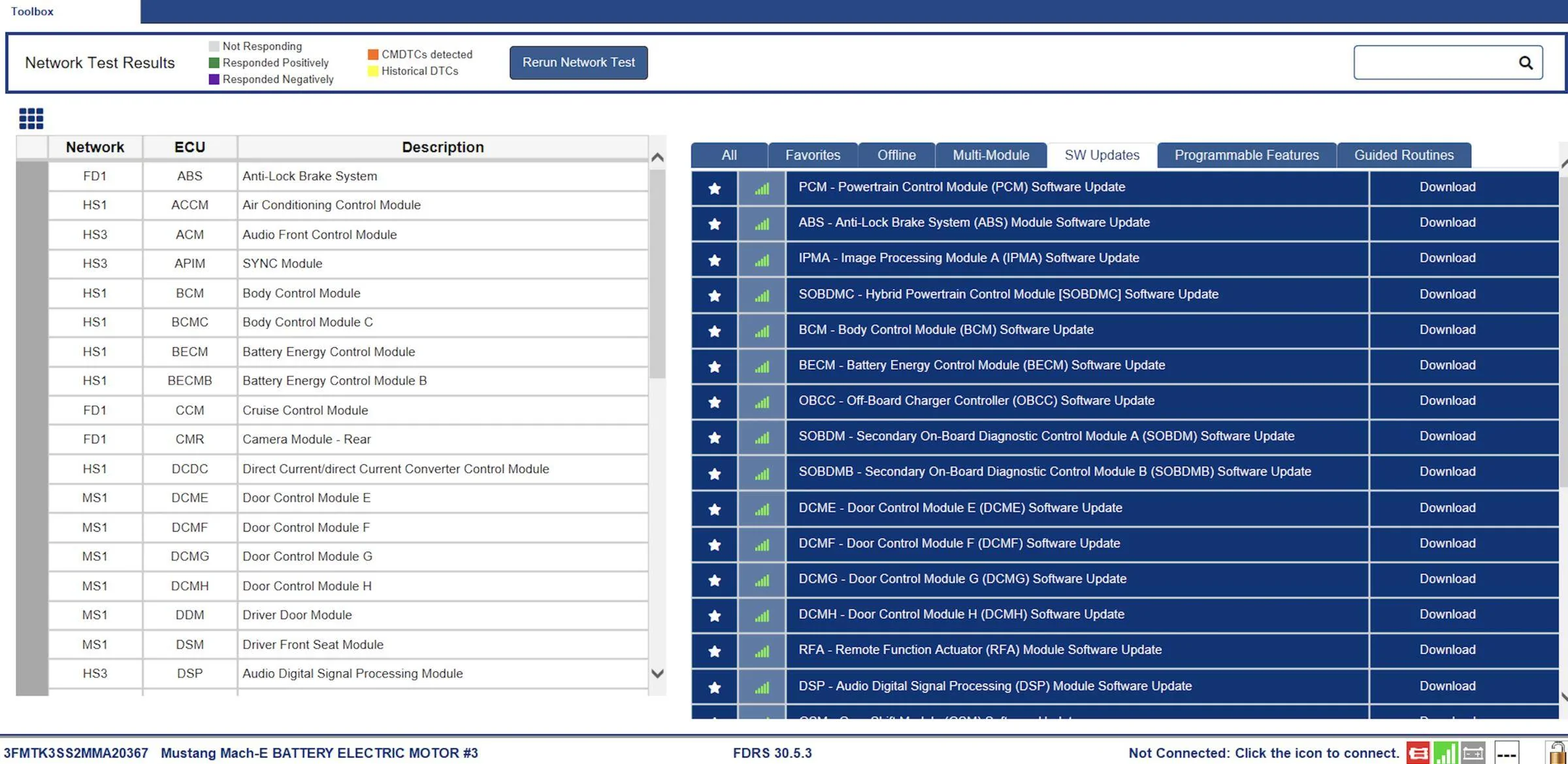
Task: Download the DSP Module Software Update
Action: [1447, 686]
